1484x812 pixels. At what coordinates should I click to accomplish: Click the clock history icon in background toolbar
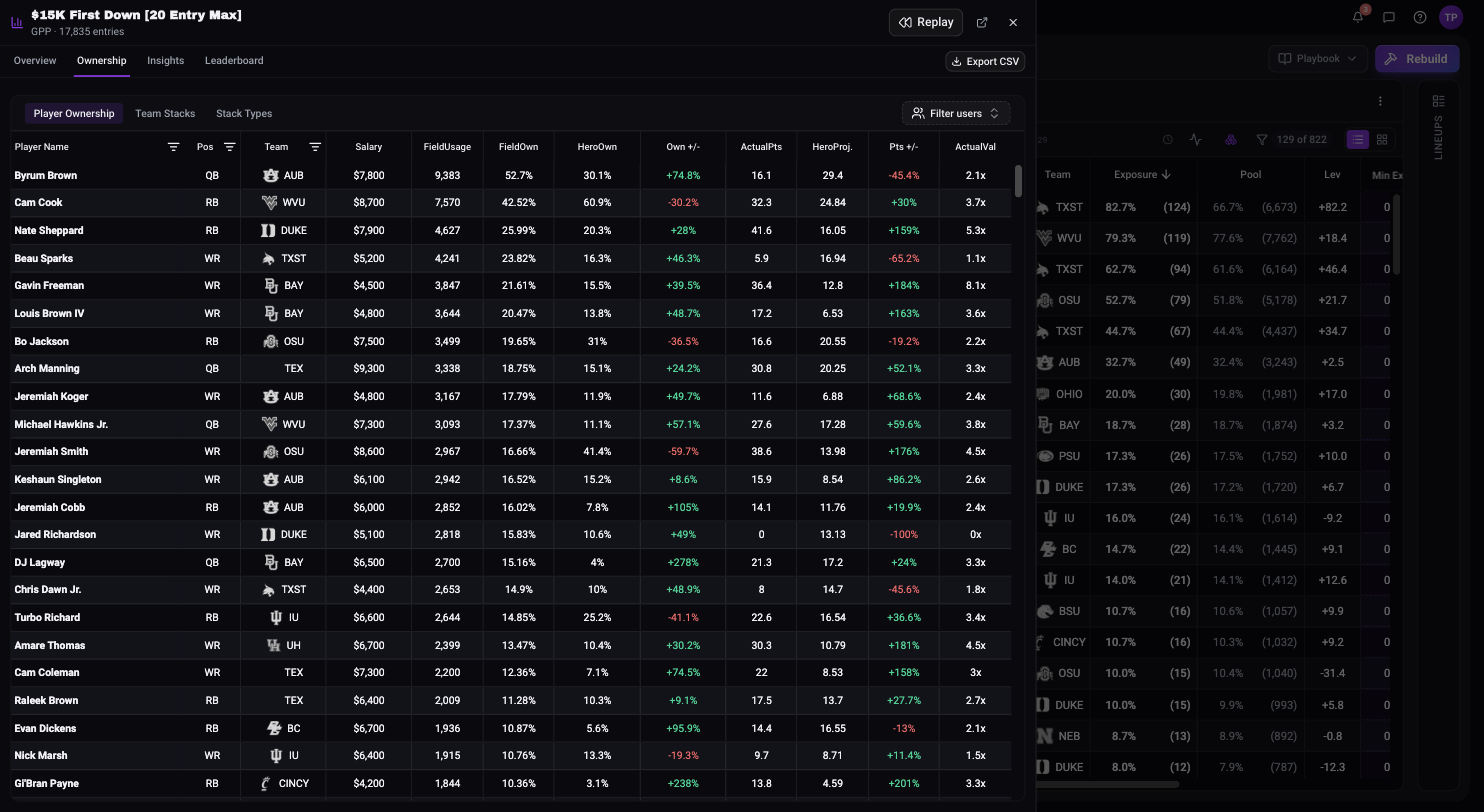pos(1167,140)
